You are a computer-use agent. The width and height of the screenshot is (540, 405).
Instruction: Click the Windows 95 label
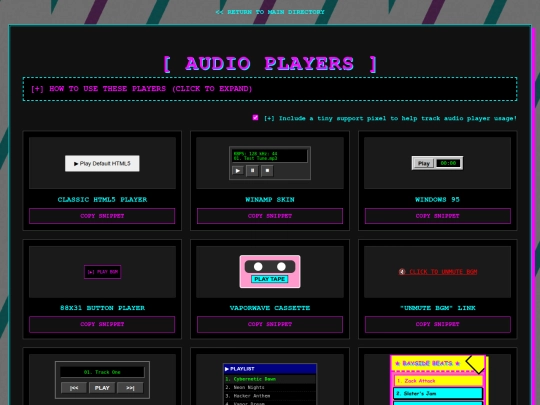pos(437,199)
